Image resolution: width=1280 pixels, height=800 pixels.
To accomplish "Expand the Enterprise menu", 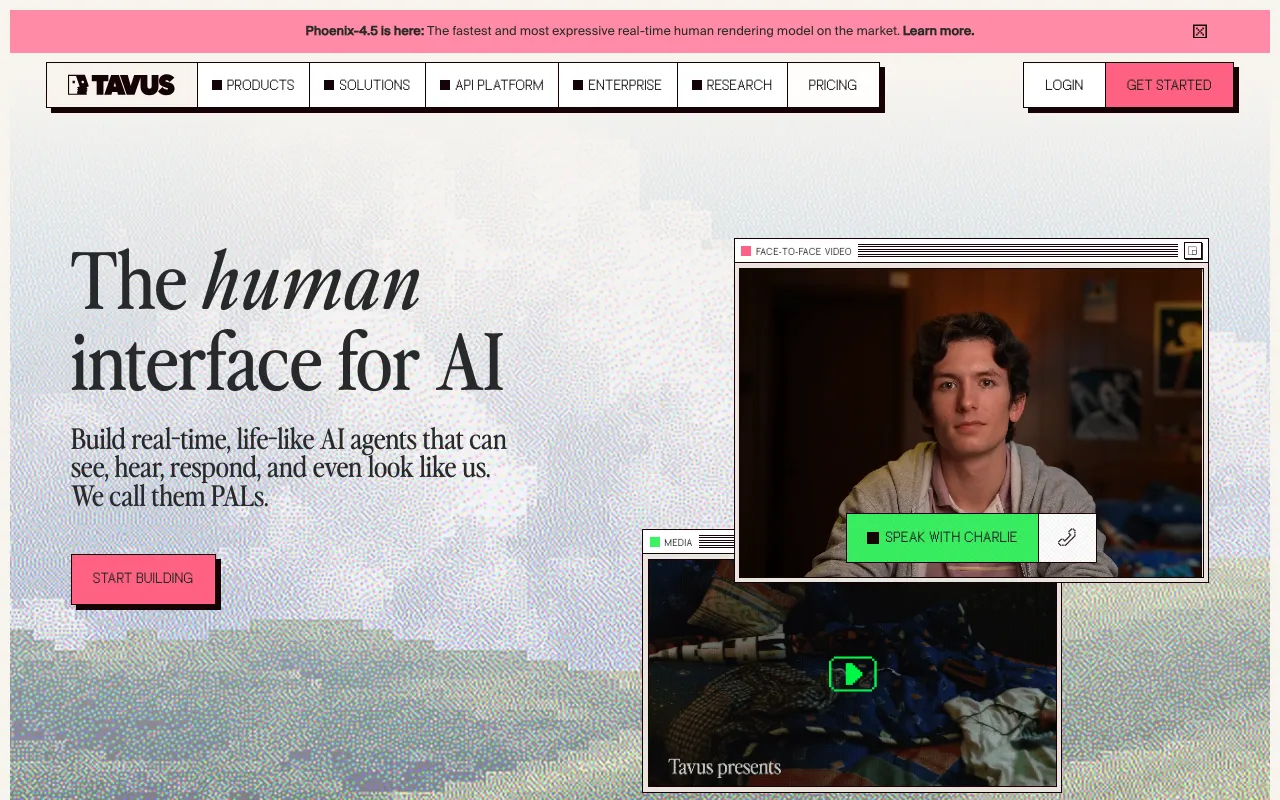I will point(617,85).
